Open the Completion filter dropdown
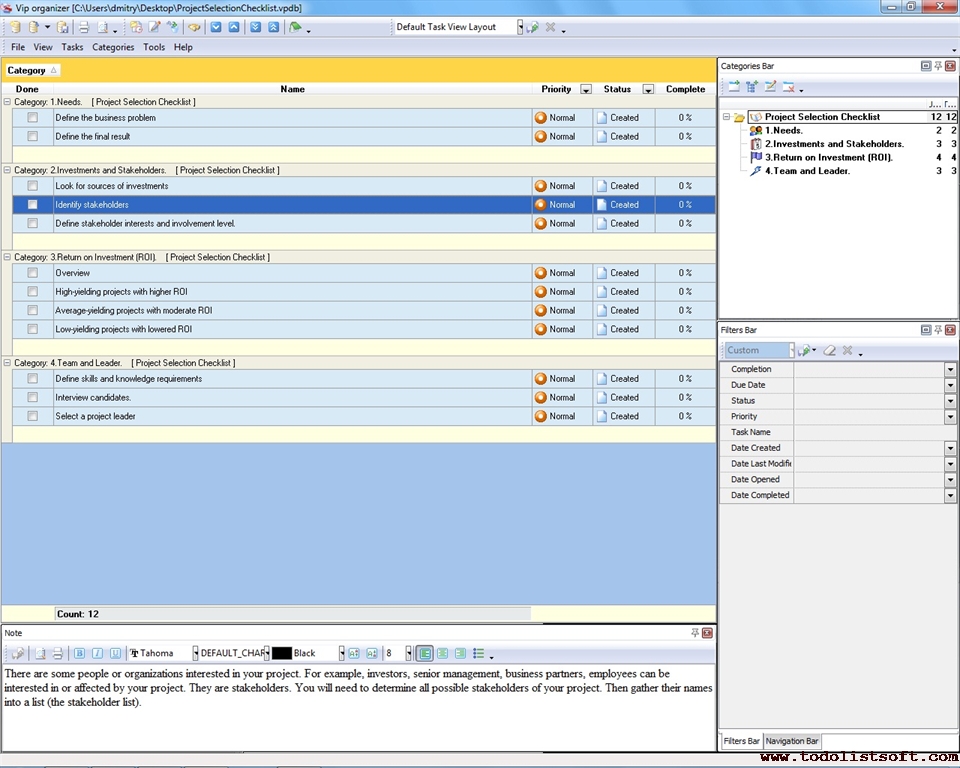960x768 pixels. 950,369
